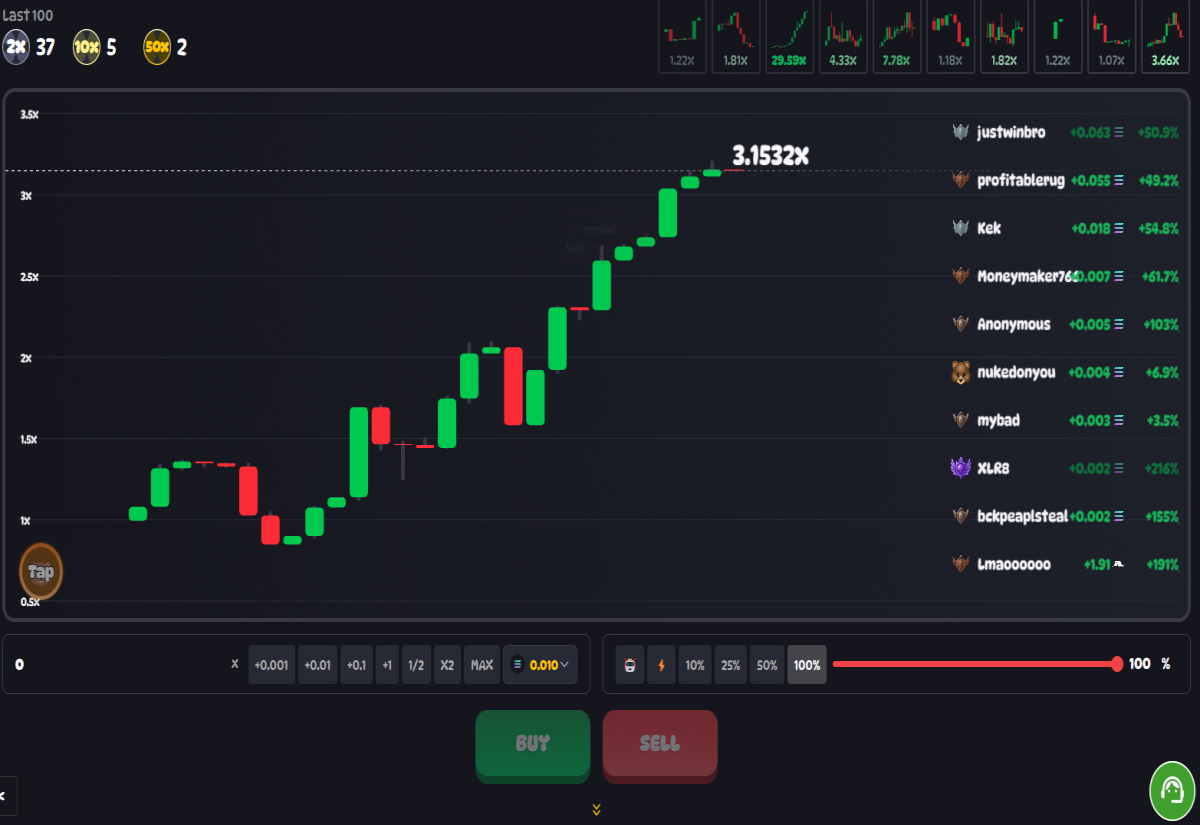Click the 10x multiplier badge
The image size is (1200, 825).
86,47
